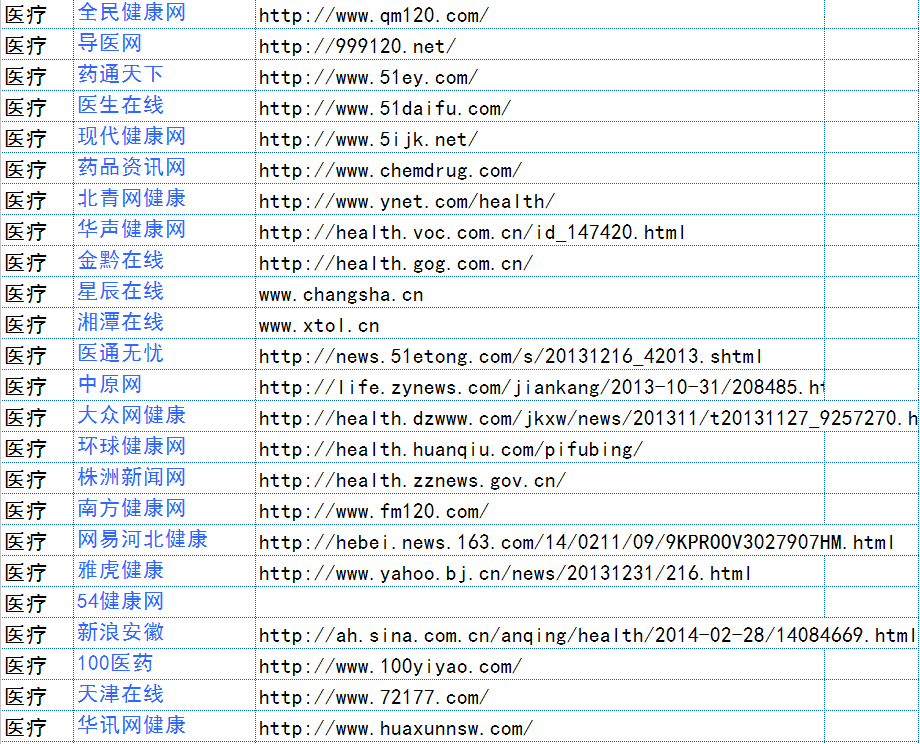Click the 北青网健康 link
The width and height of the screenshot is (920, 744).
coord(131,198)
